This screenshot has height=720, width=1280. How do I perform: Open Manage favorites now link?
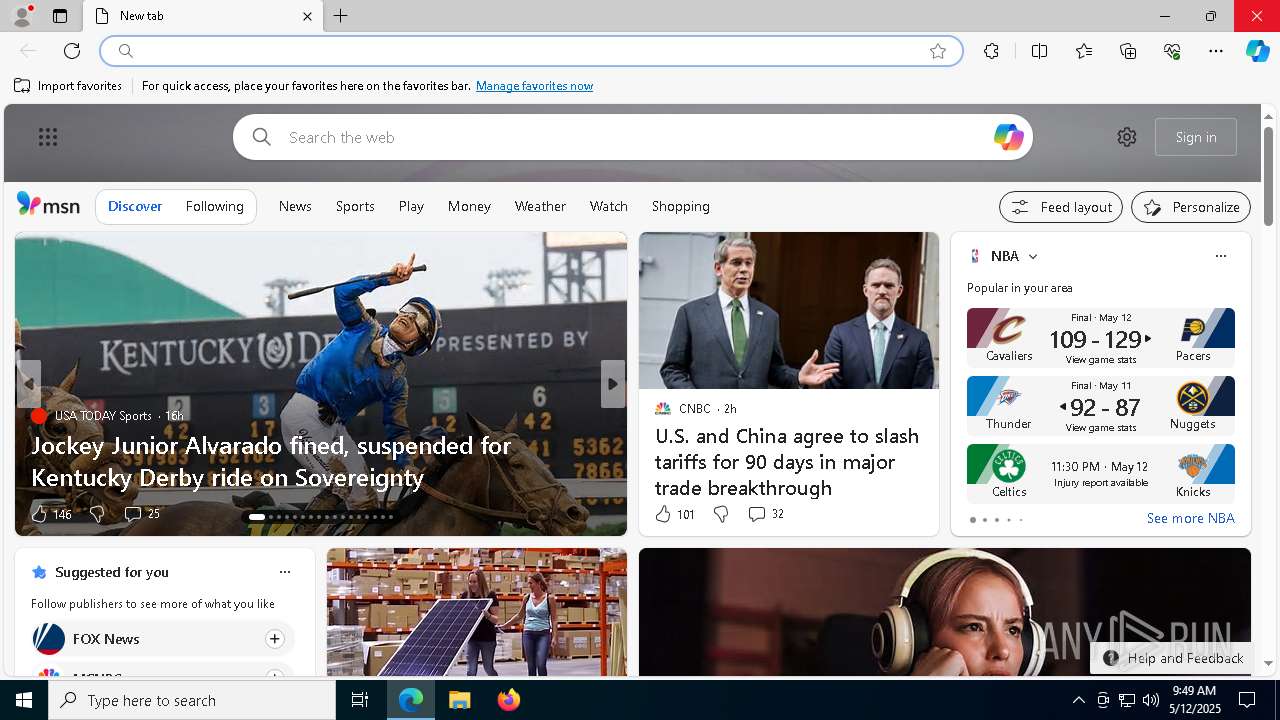(x=534, y=86)
